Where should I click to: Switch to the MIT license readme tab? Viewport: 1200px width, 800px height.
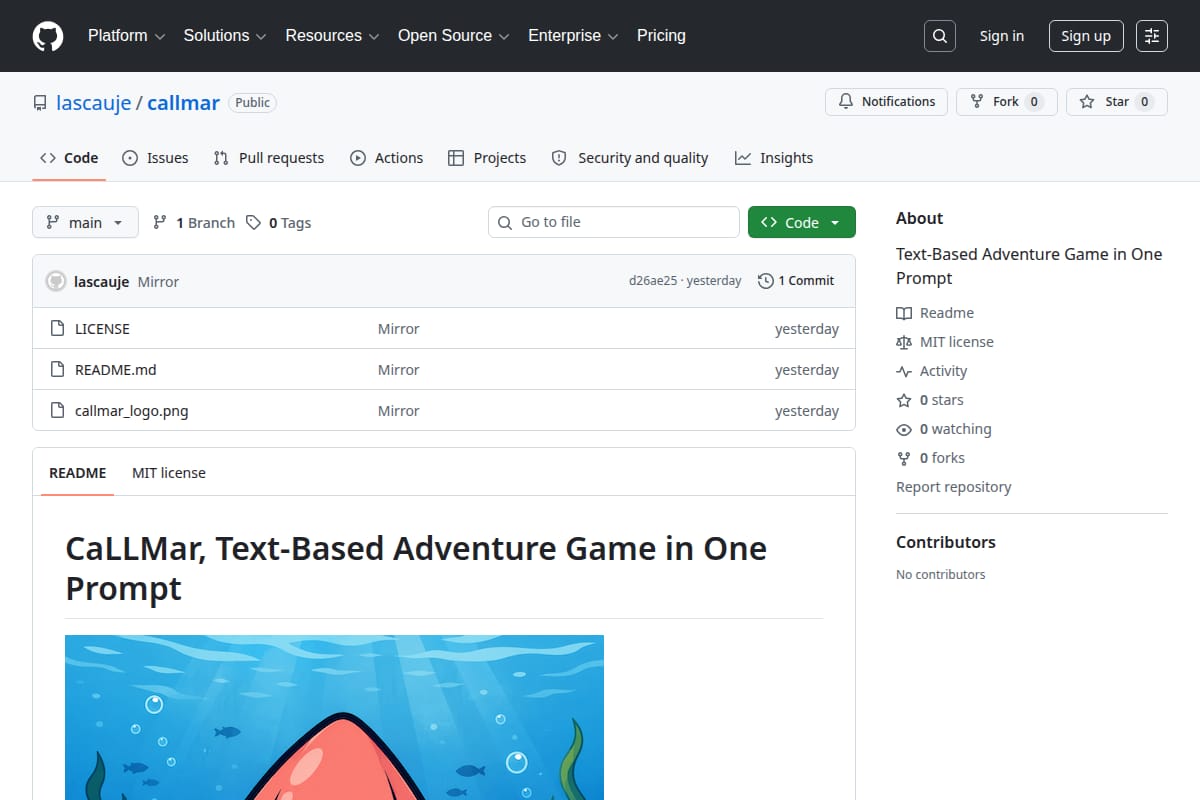coord(169,473)
